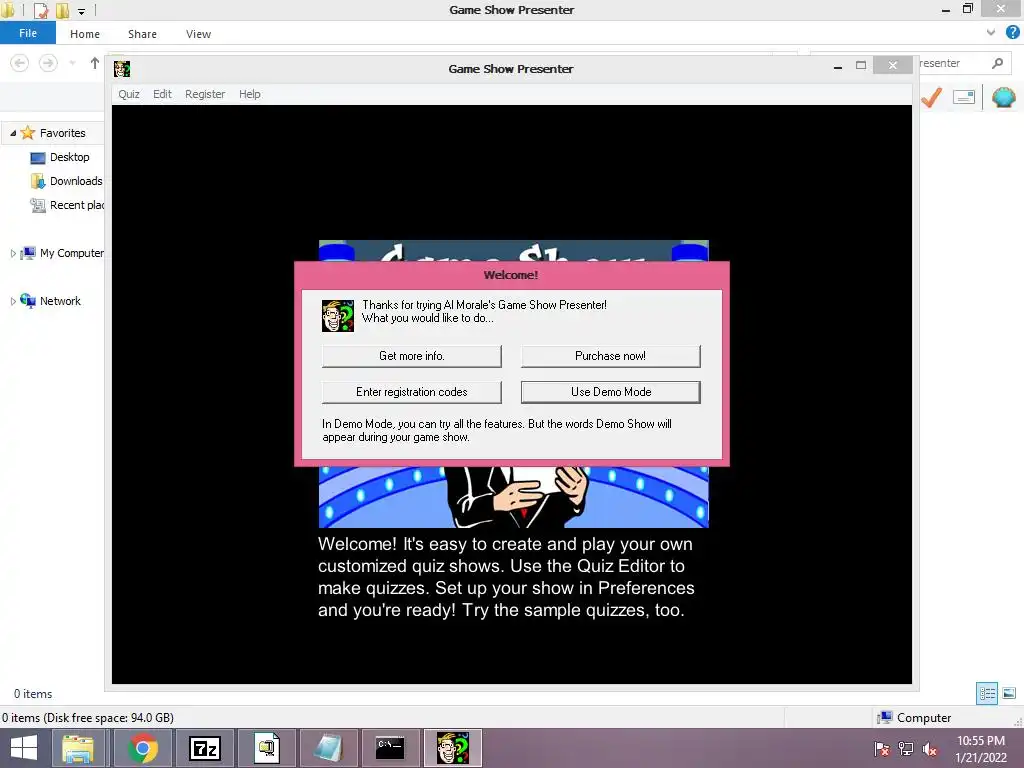Click the muted volume tray icon
Viewport: 1024px width, 768px height.
click(x=930, y=749)
